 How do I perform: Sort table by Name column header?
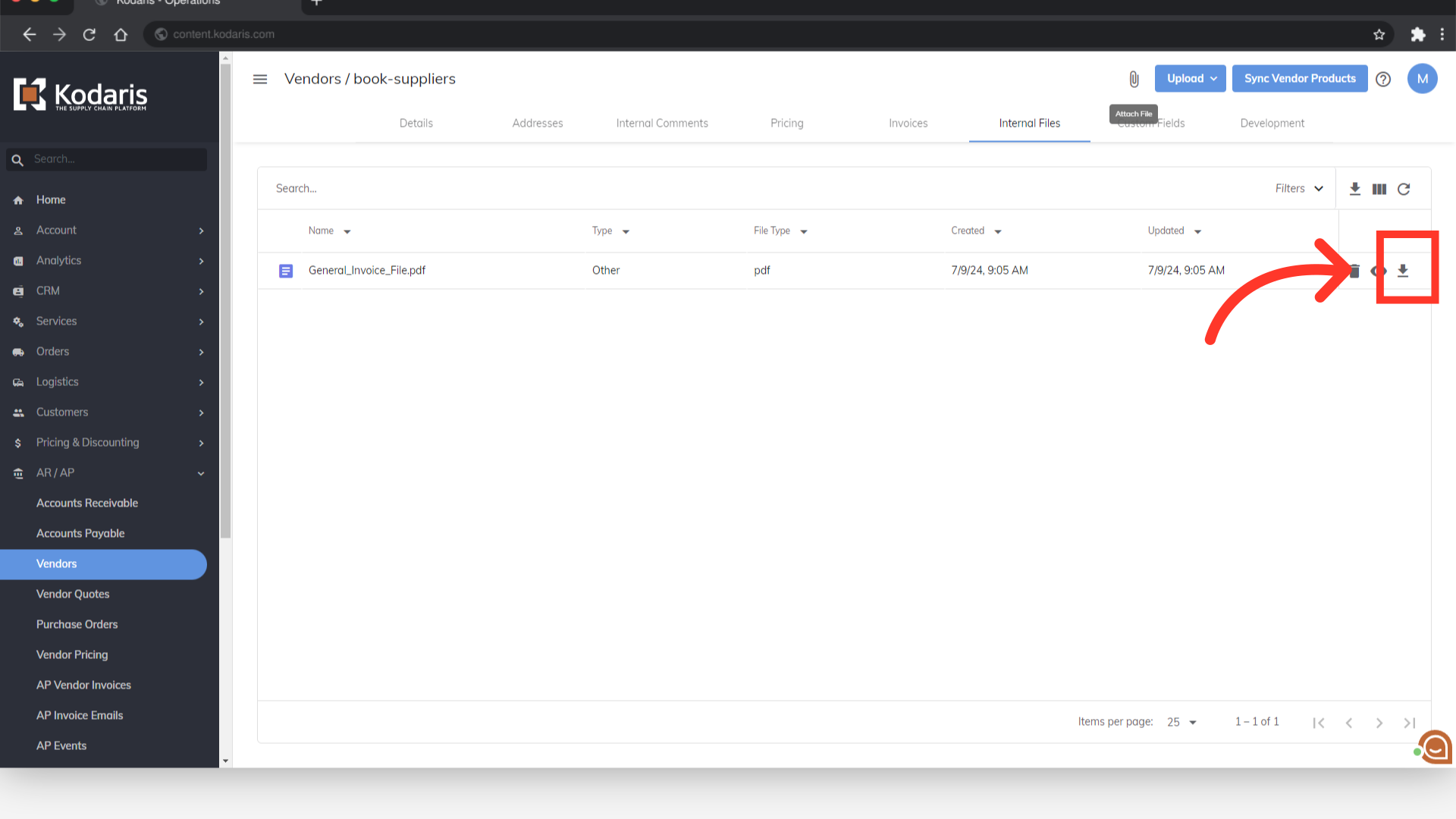(x=321, y=231)
